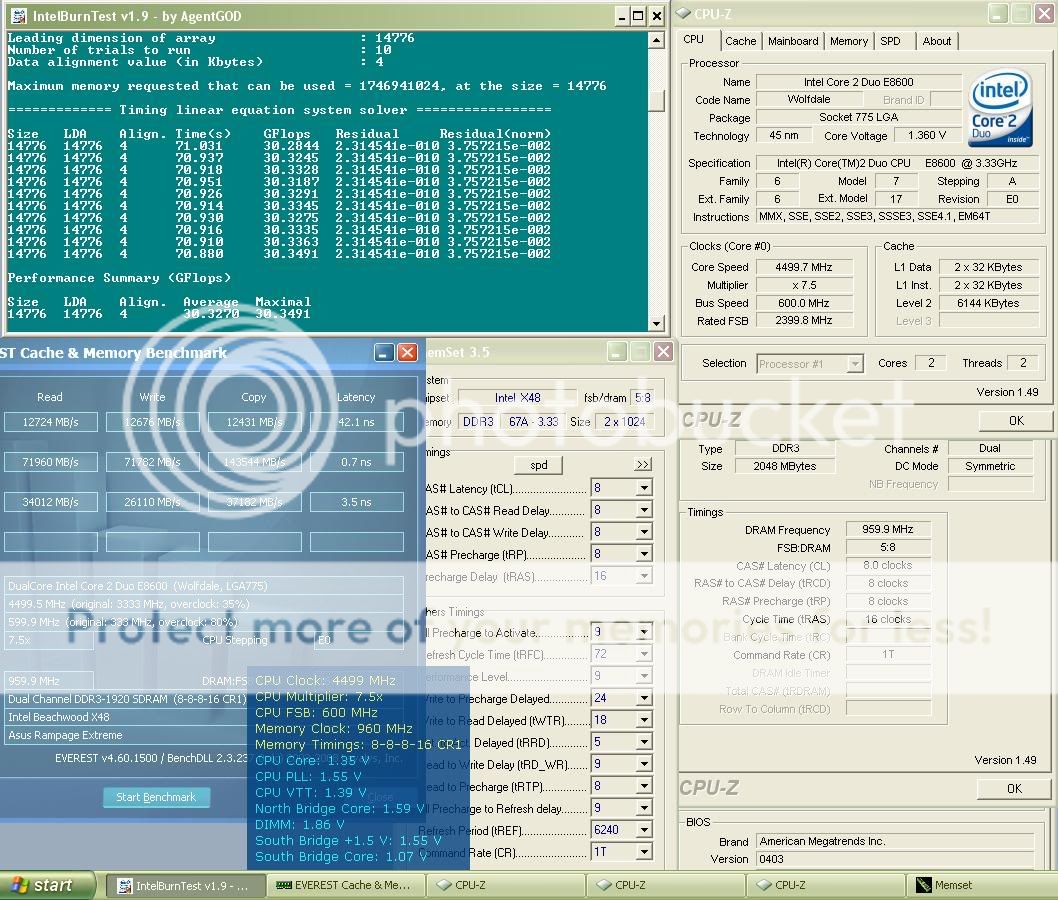Open the Precharge to Refresh delay dropdown
This screenshot has height=900, width=1058.
click(x=644, y=808)
